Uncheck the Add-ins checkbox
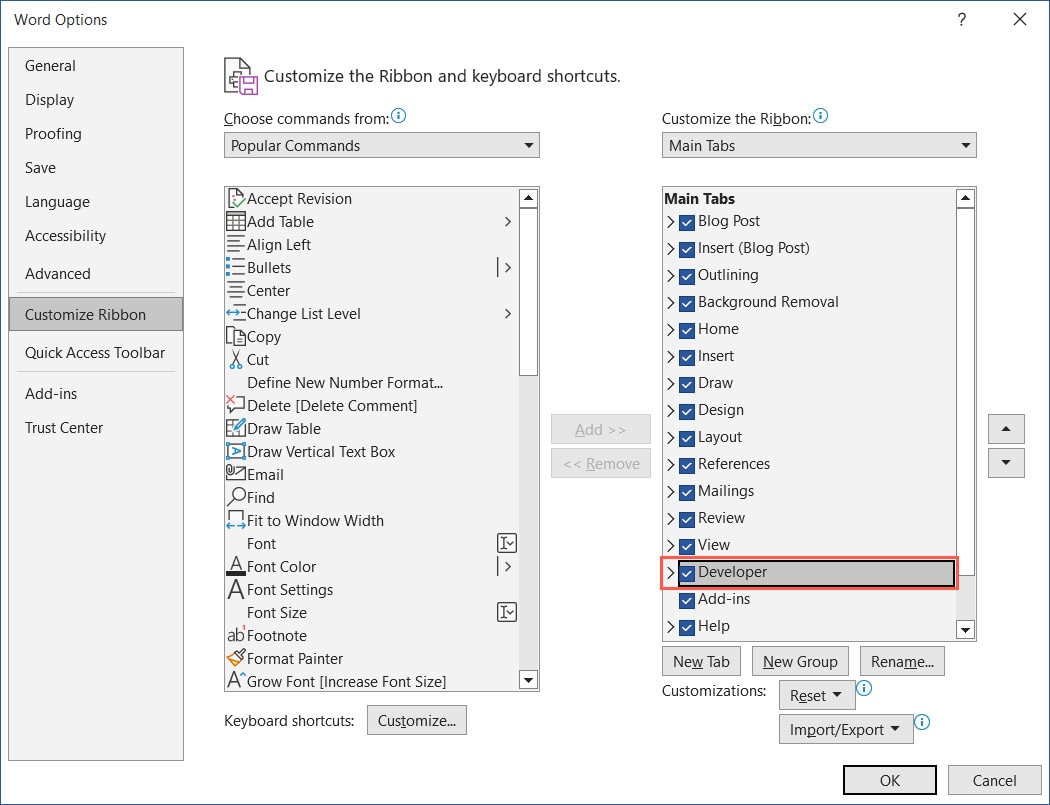Viewport: 1050px width, 805px height. [x=686, y=599]
